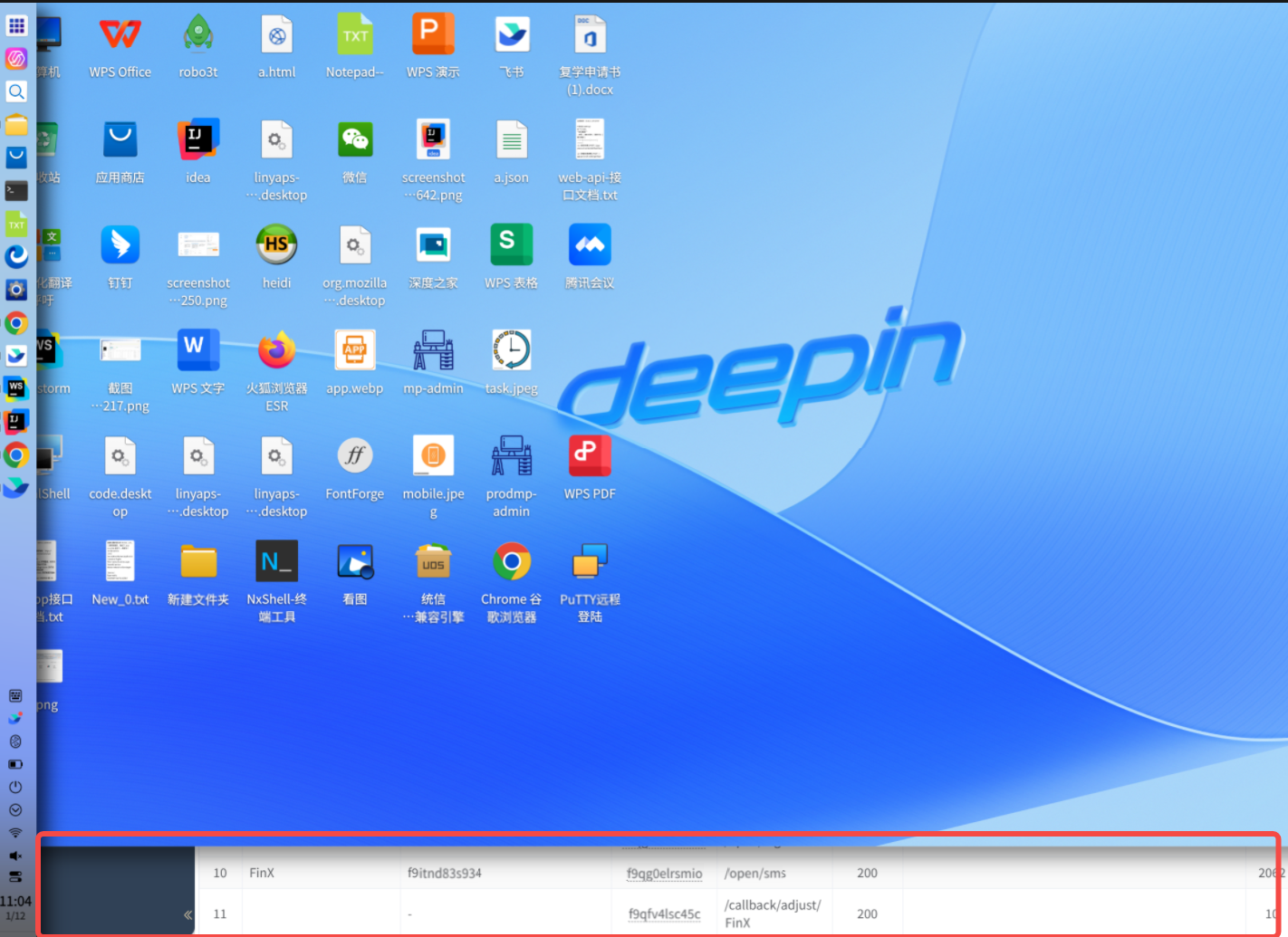
Task: Open the 飞书 desktop icon
Action: 512,47
